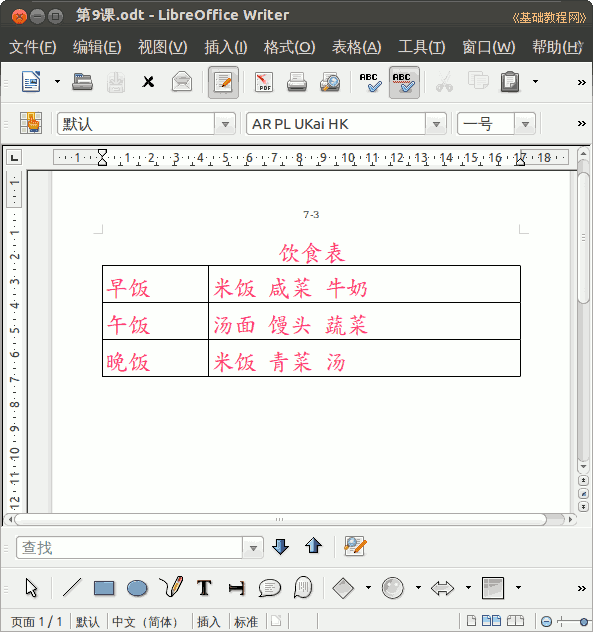Select the Line drawing tool
The height and width of the screenshot is (632, 593).
[x=72, y=588]
